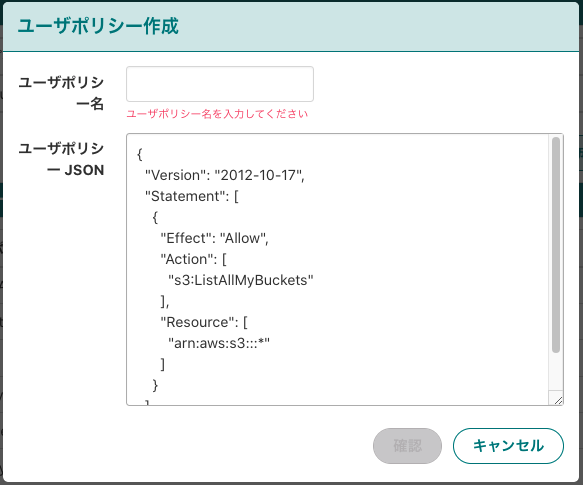Click the "s3:ListAllMyBuckets" text
Viewport: 583px width, 485px height.
(x=241, y=280)
